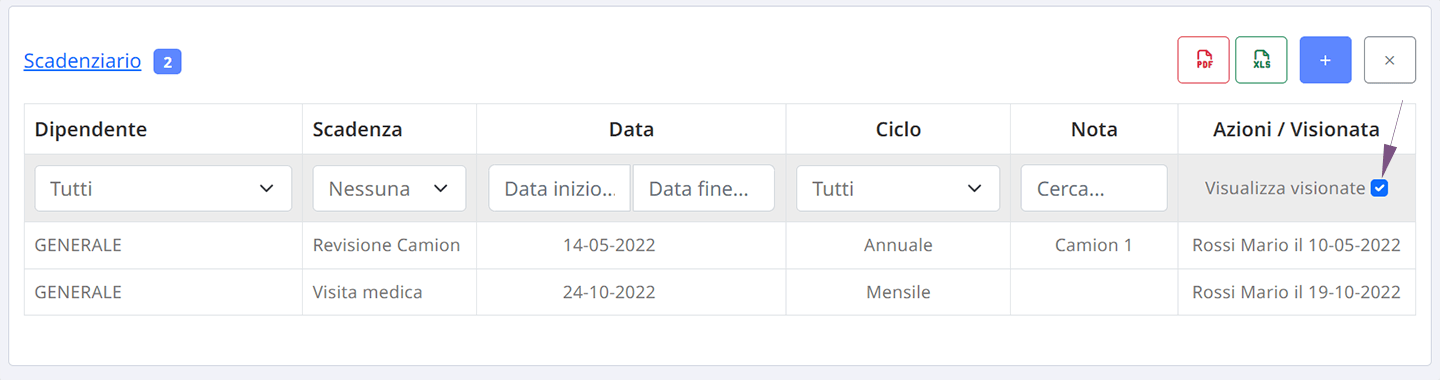Select the Revisione Camion row
Image resolution: width=1440 pixels, height=380 pixels.
(x=720, y=245)
